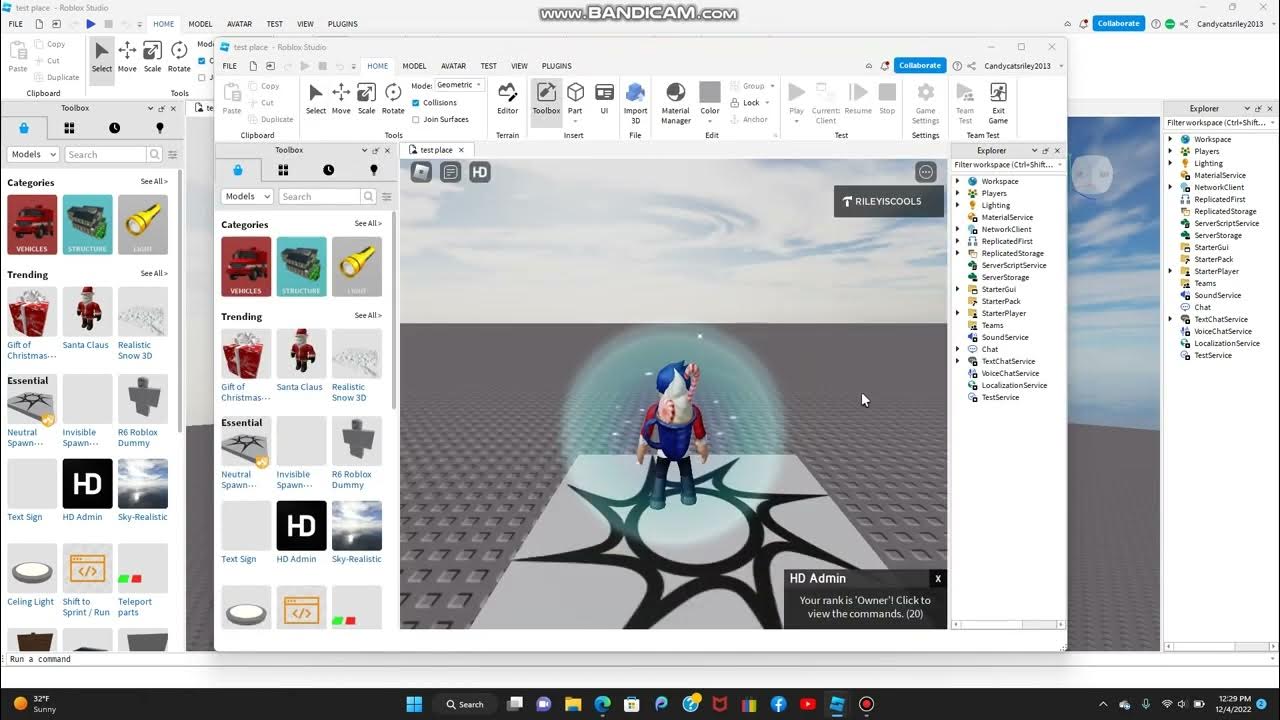Select the Move tool in front window
This screenshot has height=720, width=1280.
click(x=341, y=98)
